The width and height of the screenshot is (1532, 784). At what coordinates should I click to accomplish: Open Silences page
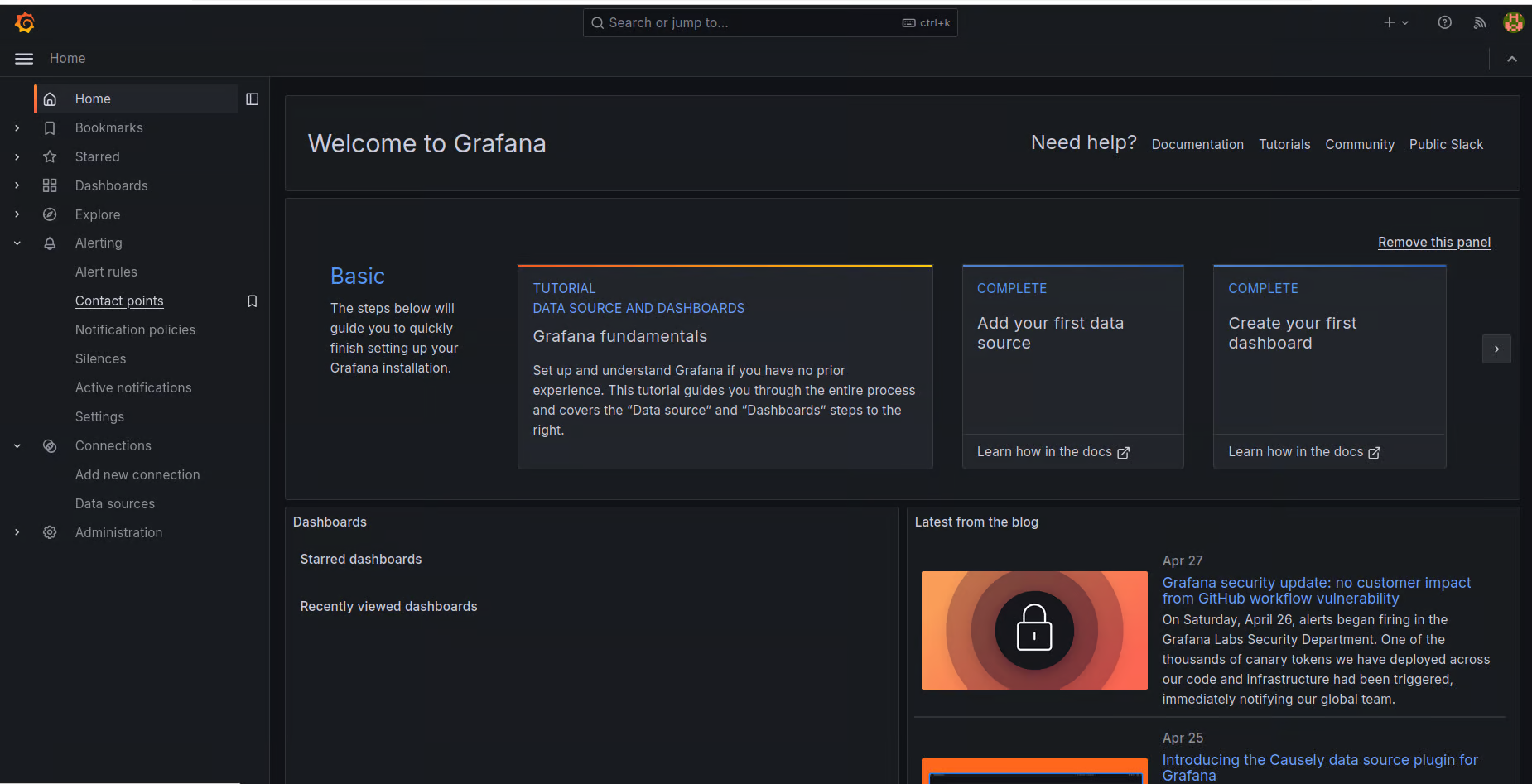100,358
